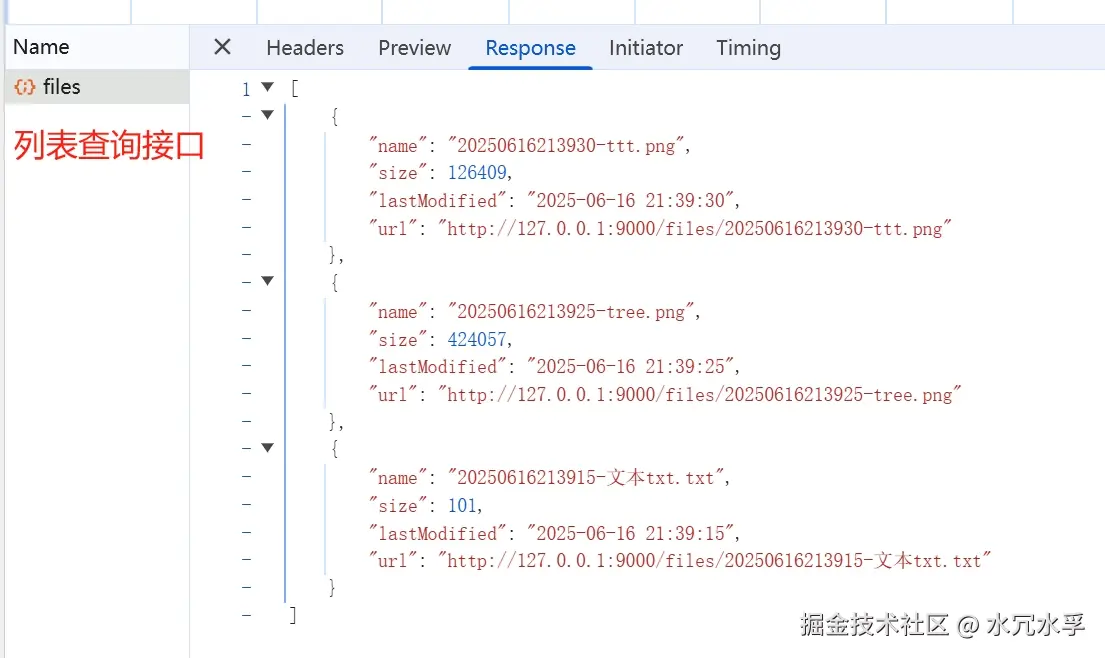Show the Timing tab
Screen dimensions: 1105x658
click(748, 48)
